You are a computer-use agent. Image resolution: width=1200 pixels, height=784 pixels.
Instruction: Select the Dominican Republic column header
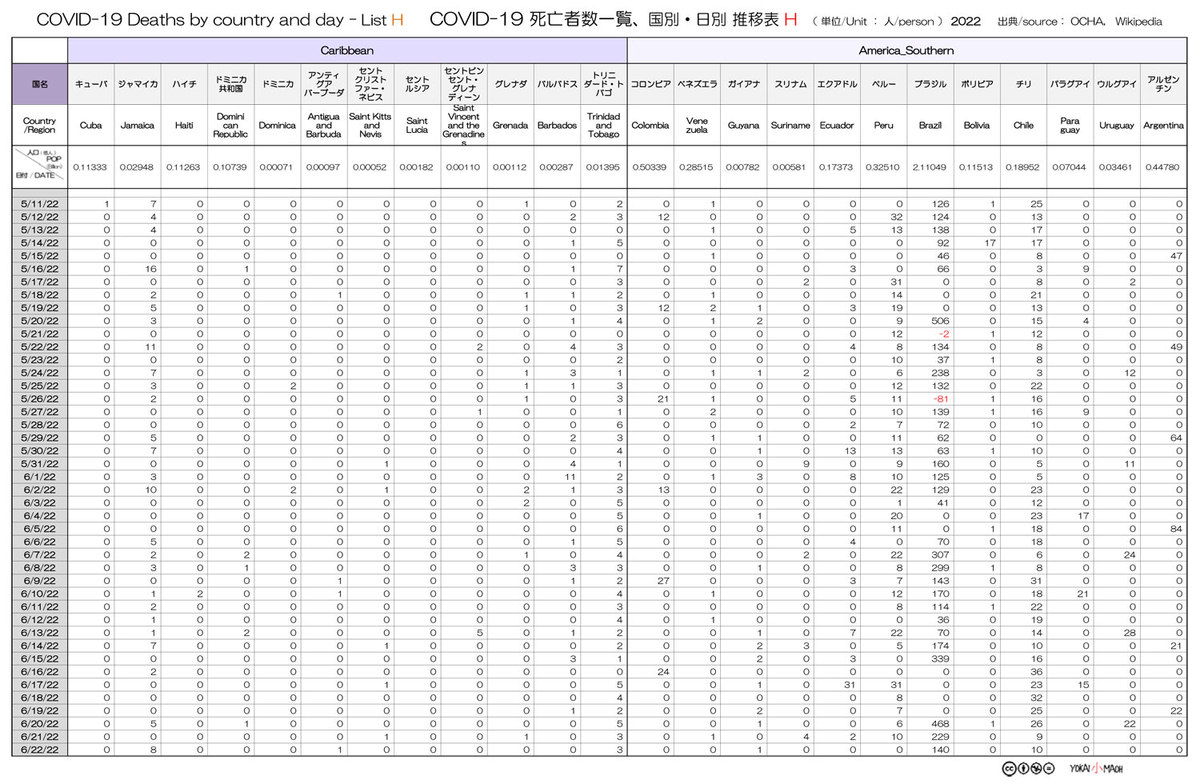point(230,127)
